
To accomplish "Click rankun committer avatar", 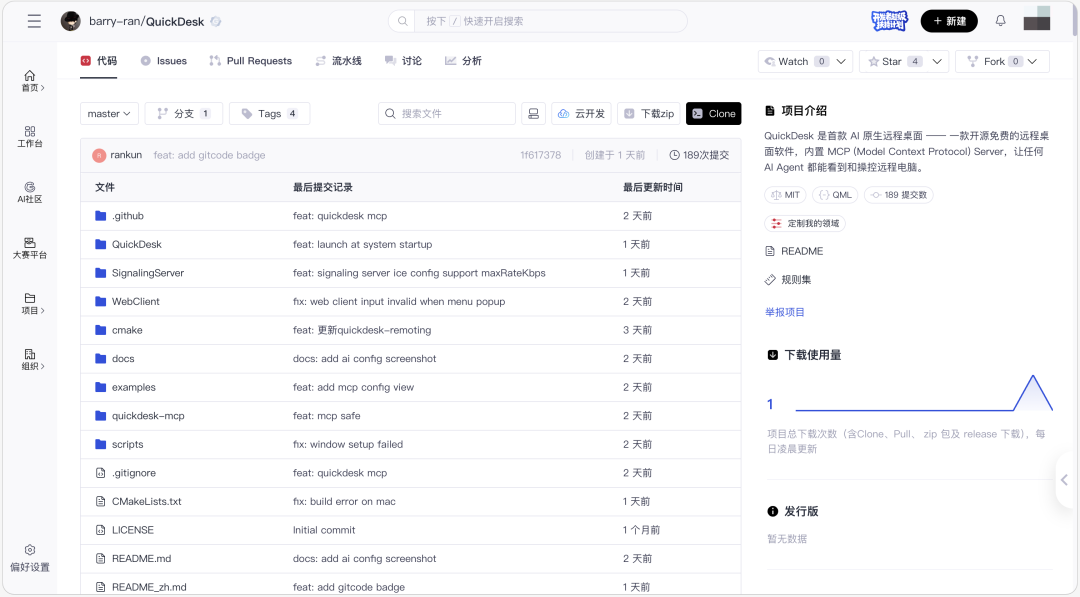I will 98,155.
